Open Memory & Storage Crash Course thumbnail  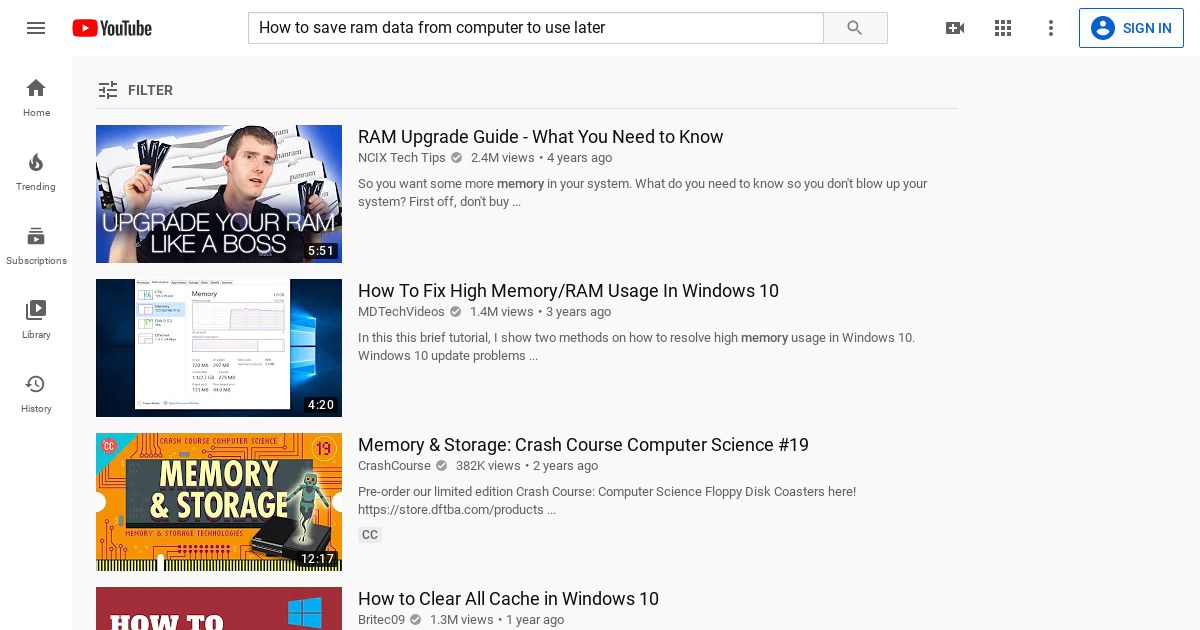(x=219, y=502)
